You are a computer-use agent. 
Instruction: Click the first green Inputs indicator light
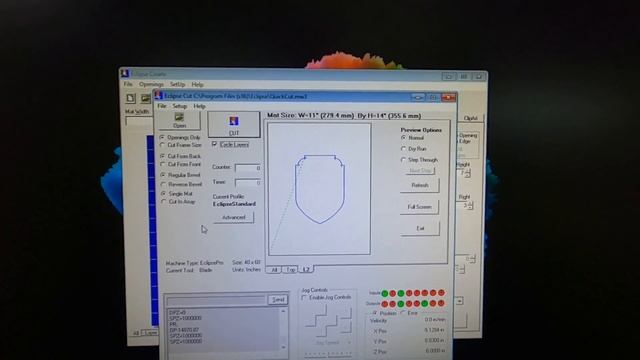pyautogui.click(x=384, y=293)
